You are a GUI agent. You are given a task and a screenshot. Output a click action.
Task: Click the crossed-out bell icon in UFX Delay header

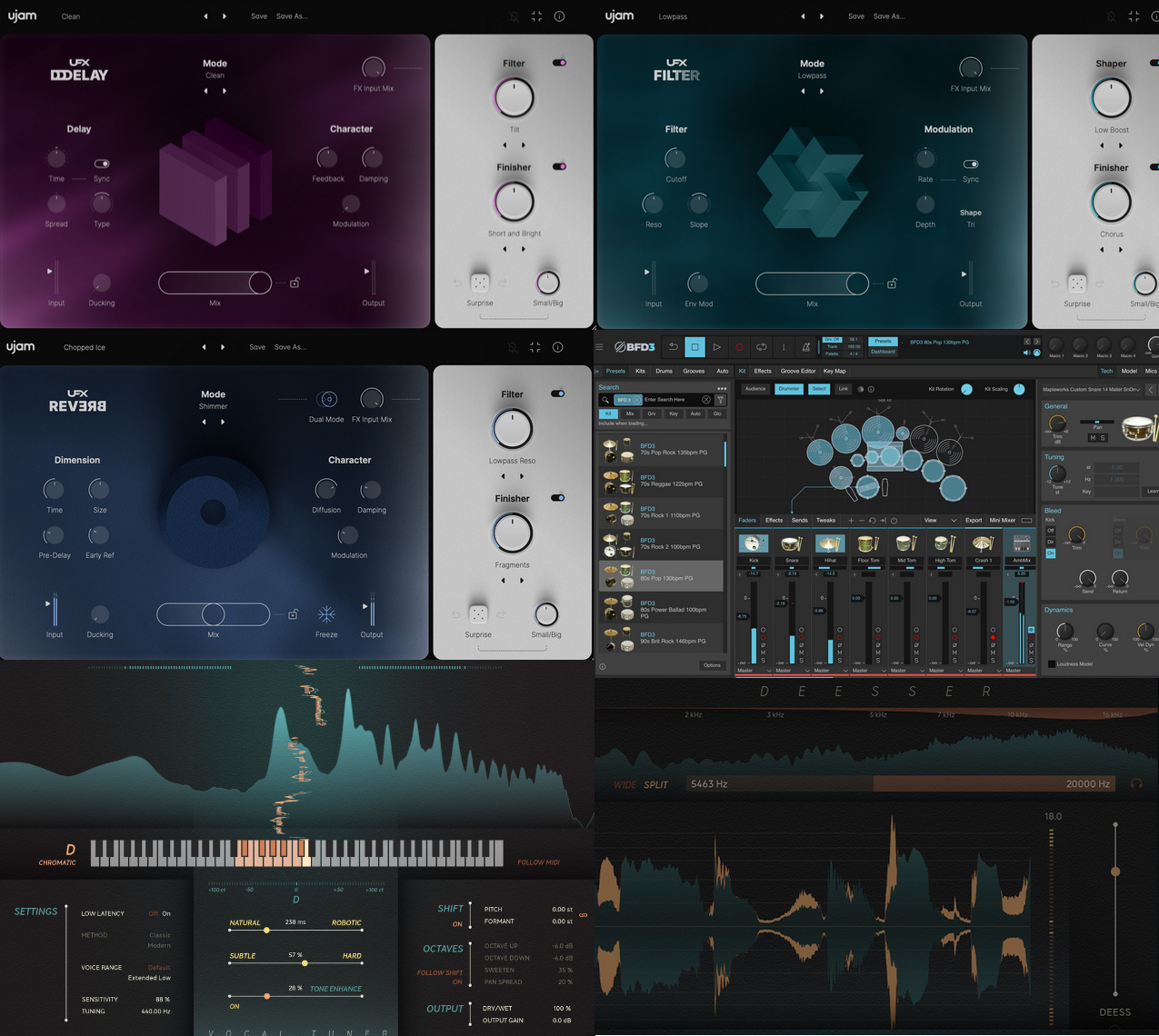513,16
